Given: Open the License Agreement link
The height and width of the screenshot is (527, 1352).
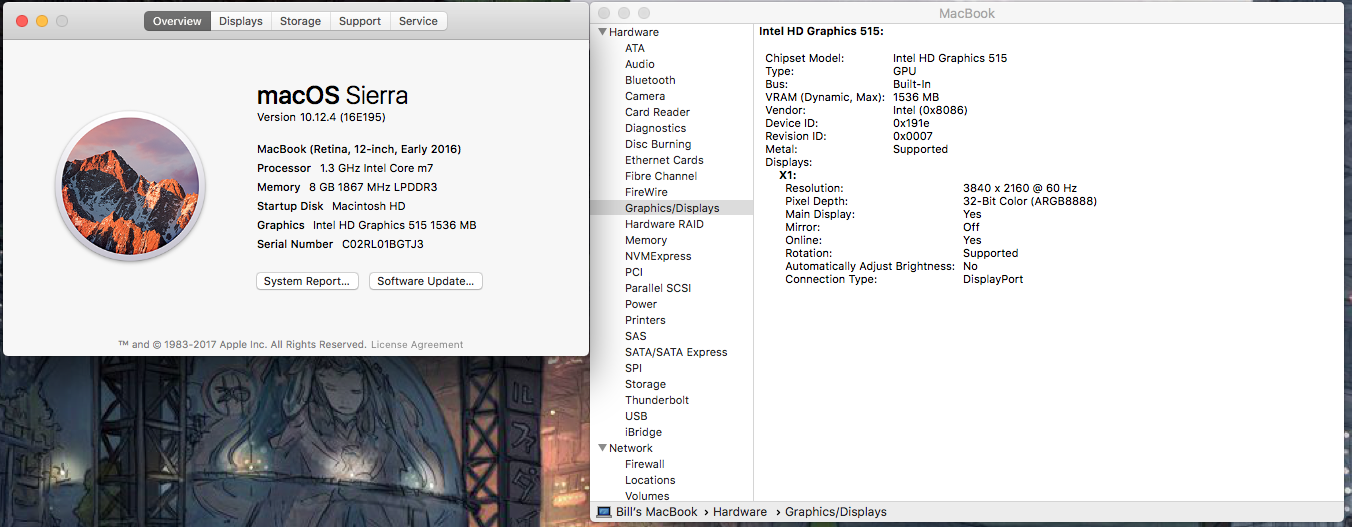Looking at the screenshot, I should (x=417, y=344).
